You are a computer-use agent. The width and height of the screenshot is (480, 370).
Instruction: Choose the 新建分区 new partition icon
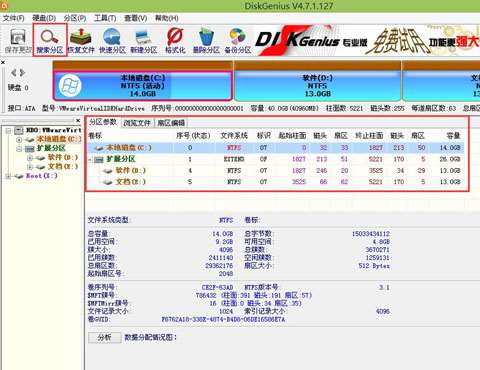pos(144,41)
